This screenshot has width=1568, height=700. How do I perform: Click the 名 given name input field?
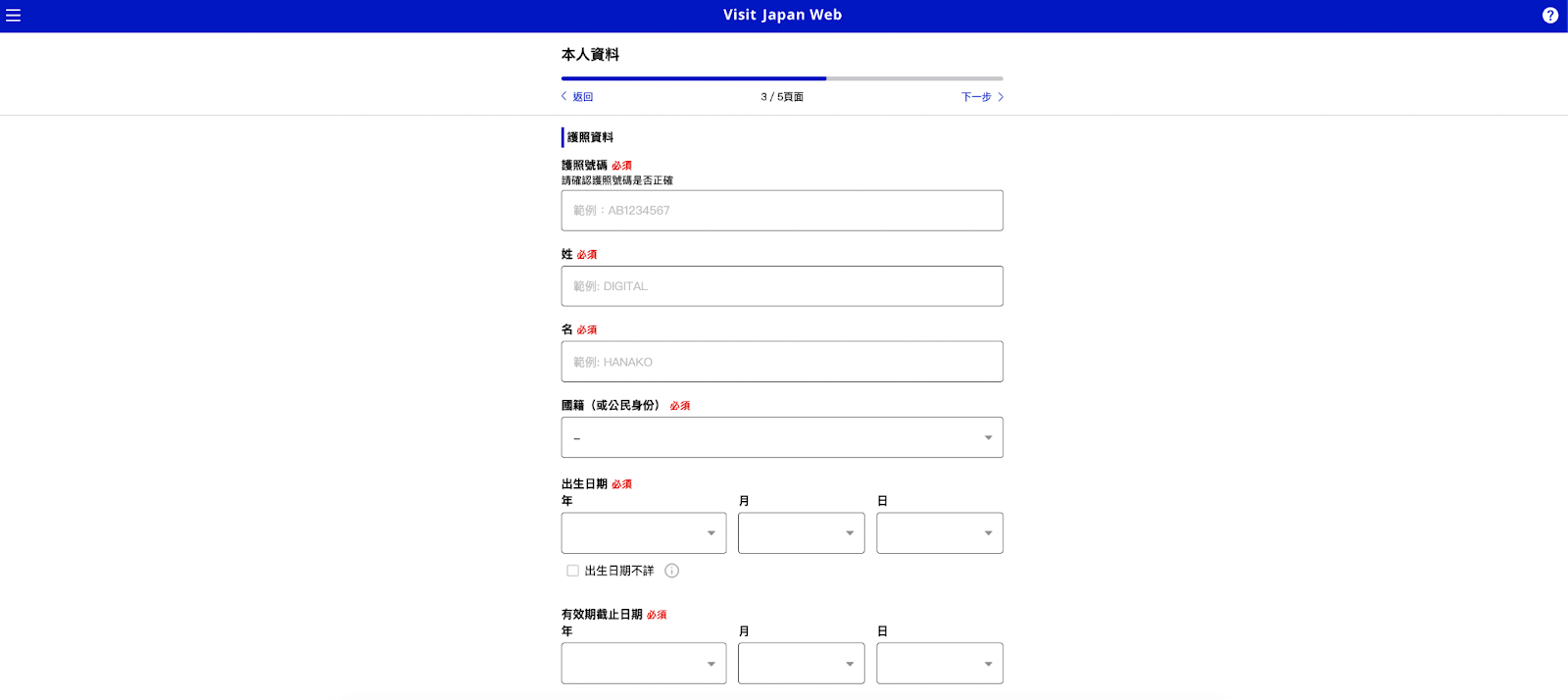point(781,362)
